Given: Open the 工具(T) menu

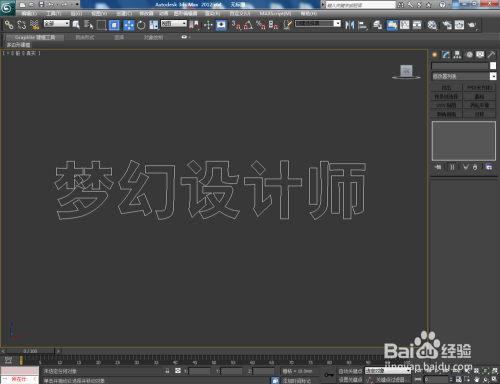Looking at the screenshot, I should 54,13.
